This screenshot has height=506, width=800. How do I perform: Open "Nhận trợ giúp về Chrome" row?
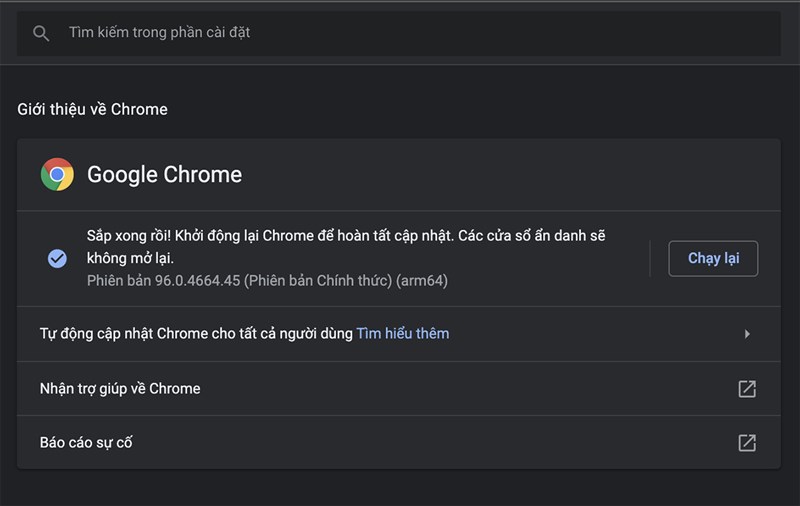tap(398, 389)
